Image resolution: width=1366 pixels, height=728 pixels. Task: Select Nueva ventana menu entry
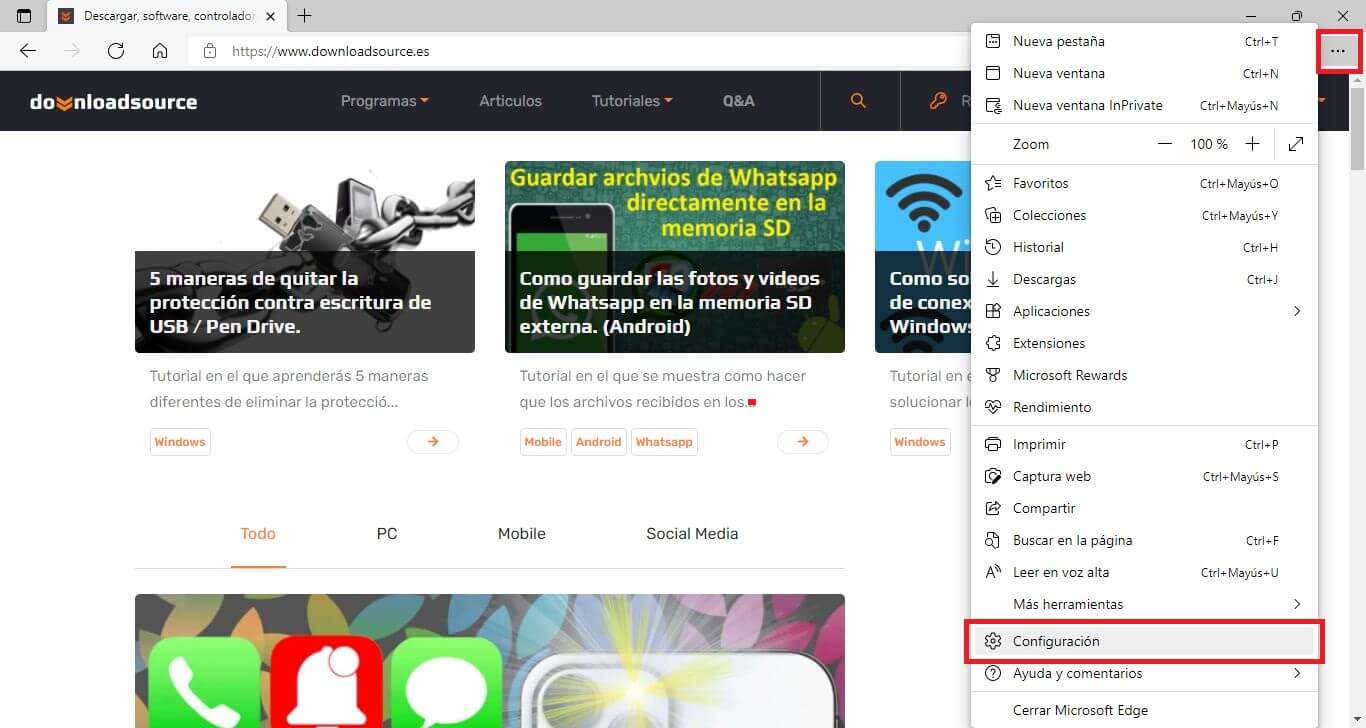point(1145,73)
